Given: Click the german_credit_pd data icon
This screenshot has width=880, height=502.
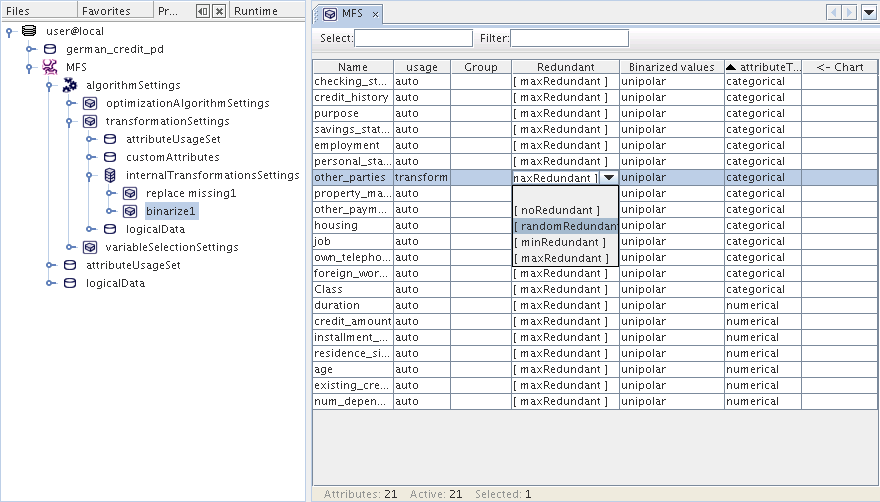Looking at the screenshot, I should pyautogui.click(x=49, y=49).
